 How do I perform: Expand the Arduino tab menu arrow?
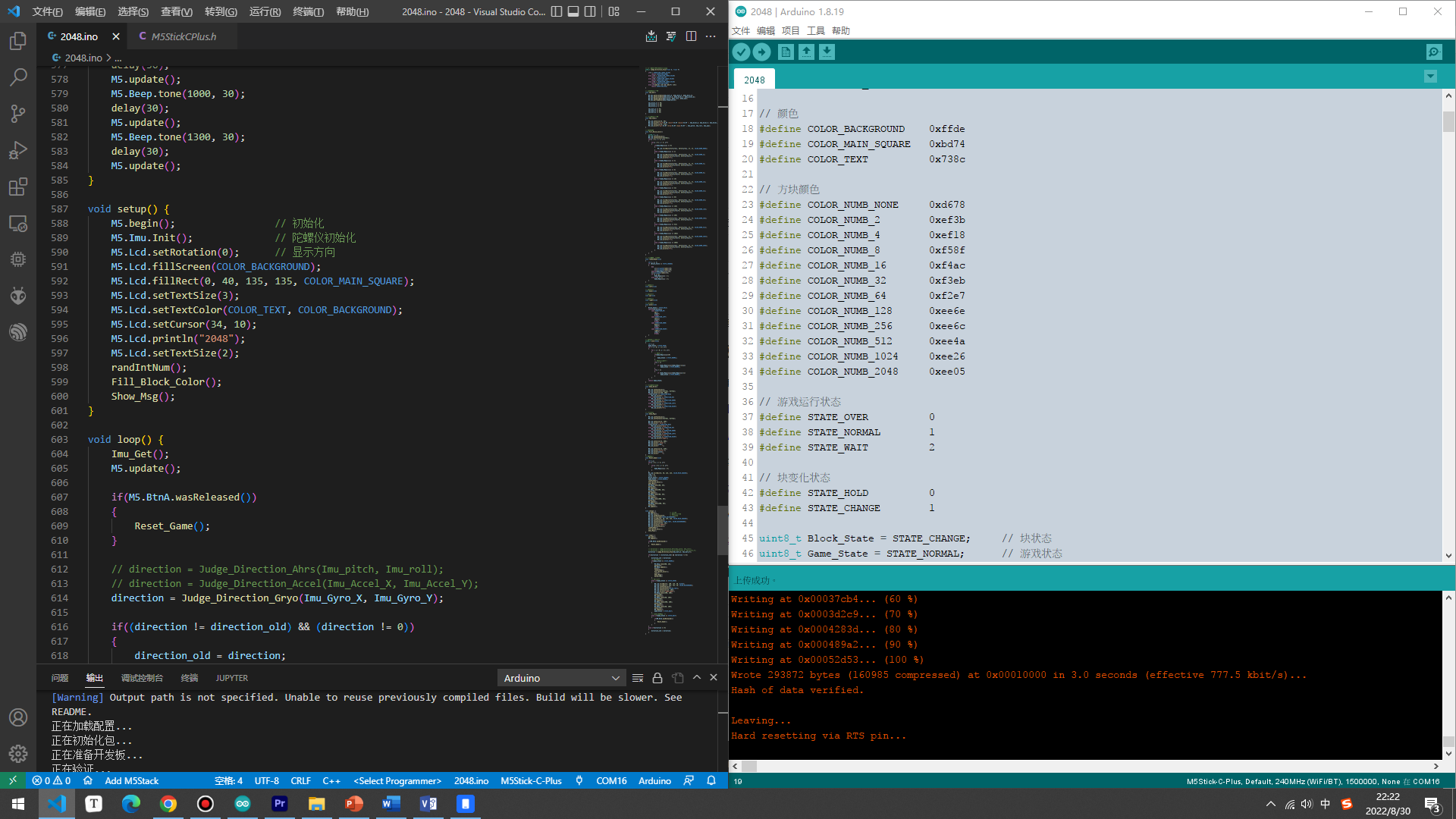click(x=1430, y=77)
